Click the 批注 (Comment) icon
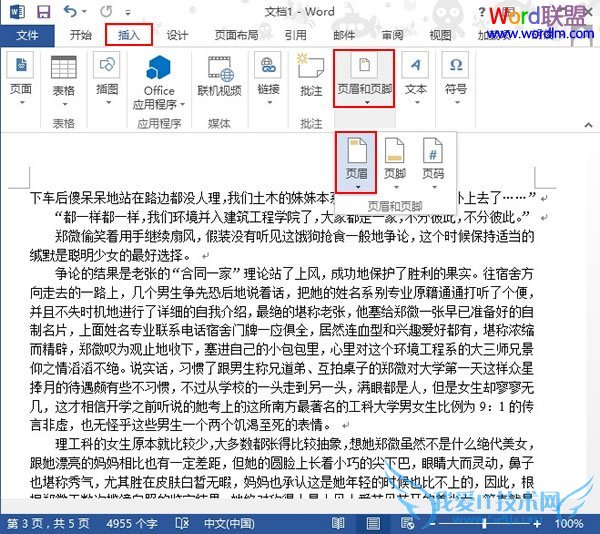This screenshot has height=534, width=600. pyautogui.click(x=311, y=66)
